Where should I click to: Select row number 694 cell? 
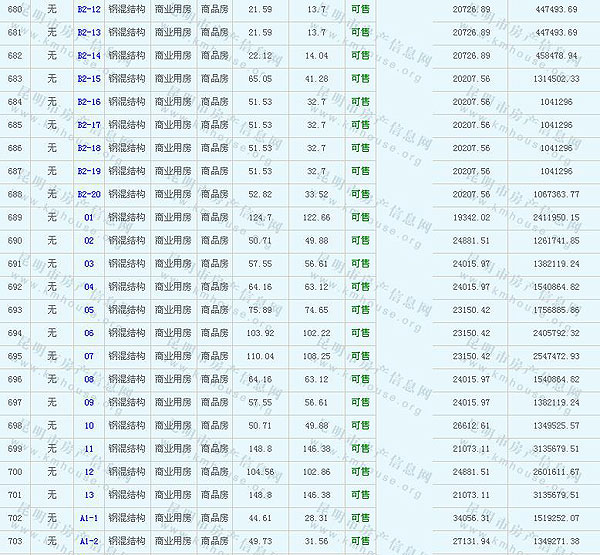(15, 333)
